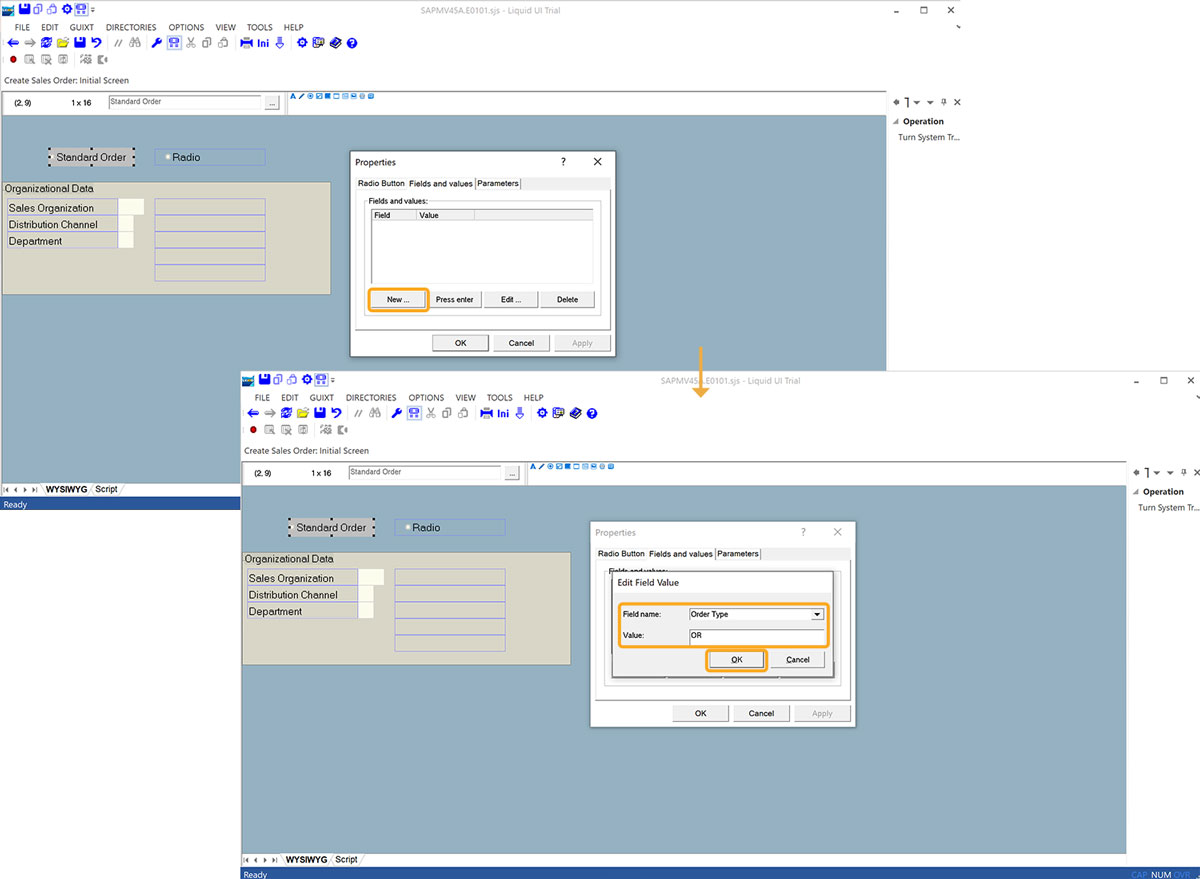1200x879 pixels.
Task: Click Department label in front window
Action: point(276,611)
